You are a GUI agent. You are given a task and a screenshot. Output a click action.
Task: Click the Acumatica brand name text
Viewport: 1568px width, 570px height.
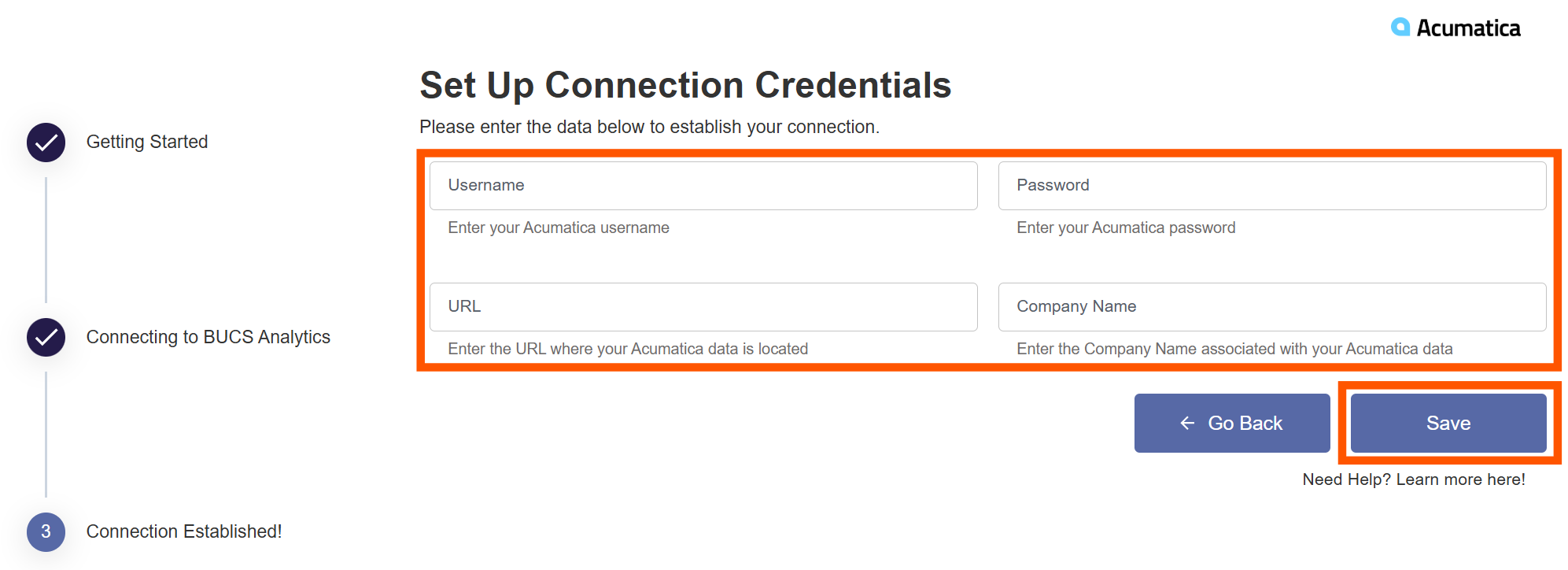pyautogui.click(x=1468, y=28)
